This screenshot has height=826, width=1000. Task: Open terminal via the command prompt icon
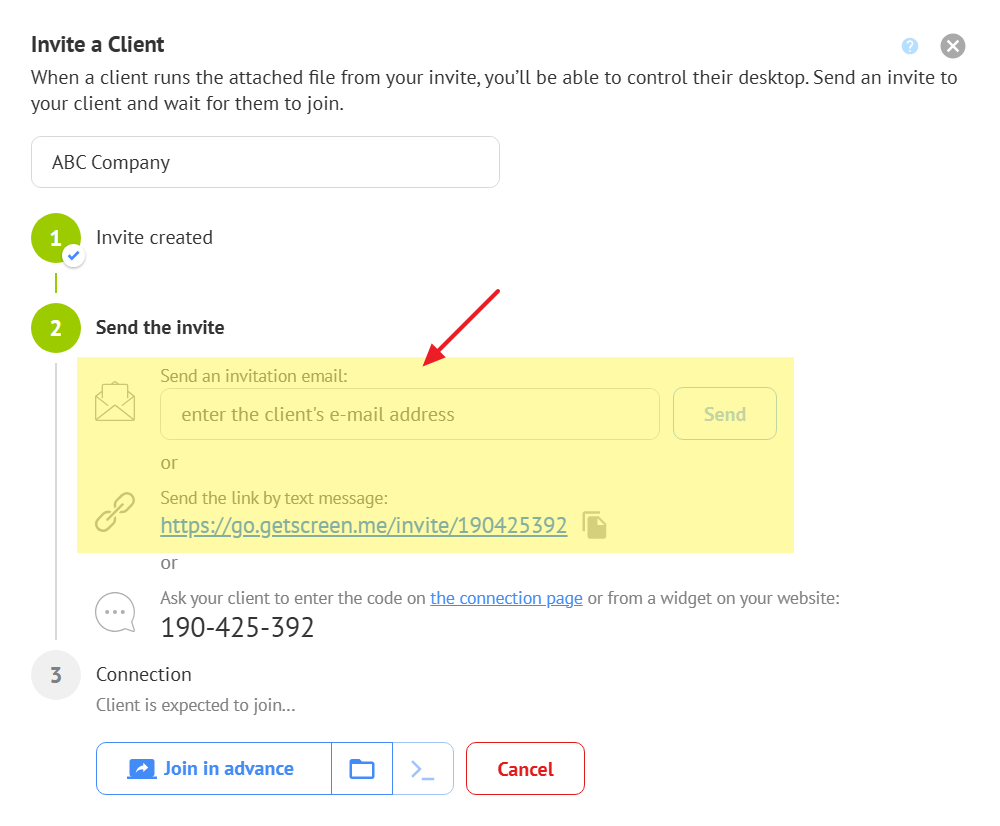(423, 768)
